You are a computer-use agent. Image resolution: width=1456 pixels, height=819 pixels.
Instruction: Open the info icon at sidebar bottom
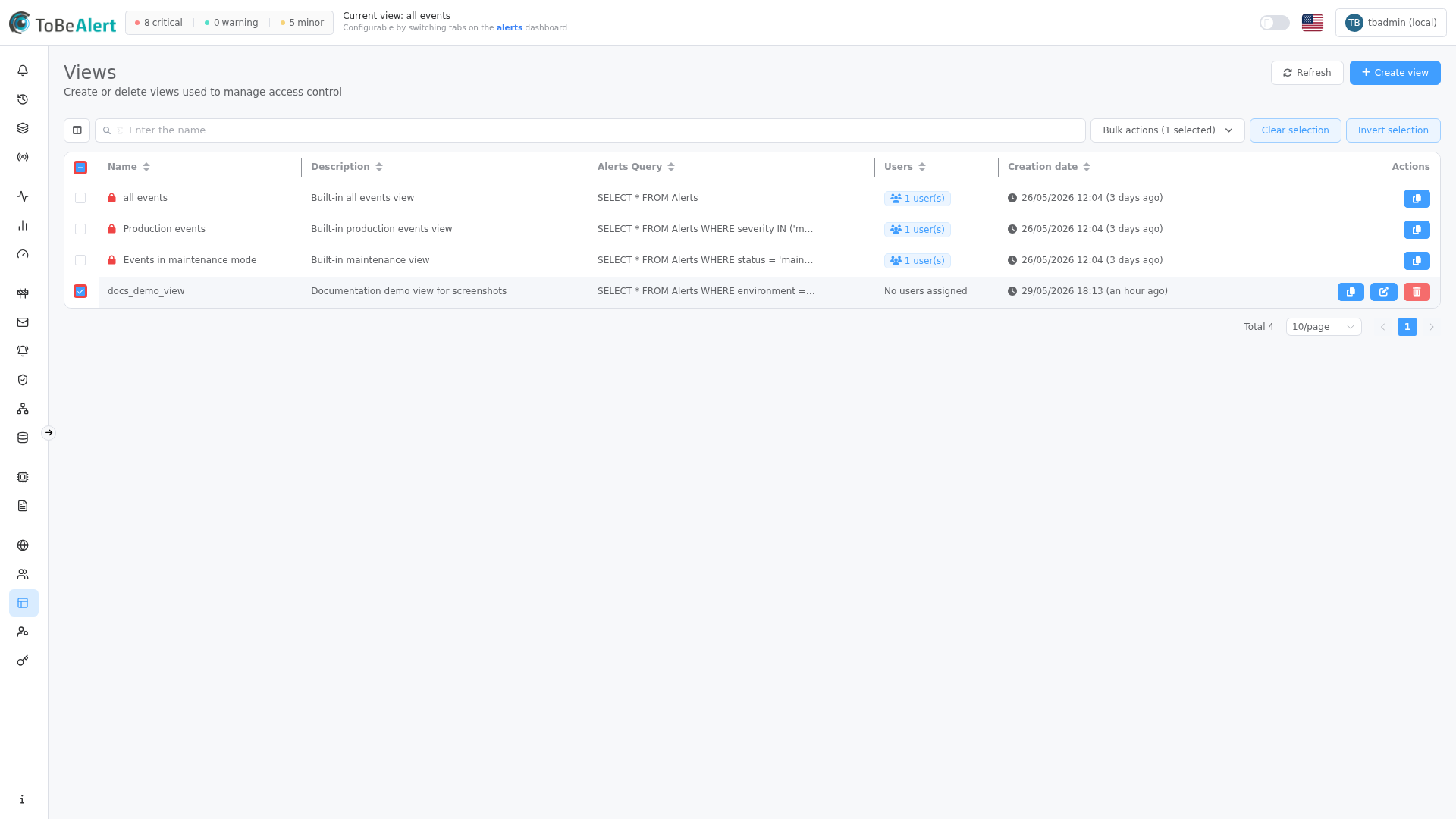(x=23, y=799)
